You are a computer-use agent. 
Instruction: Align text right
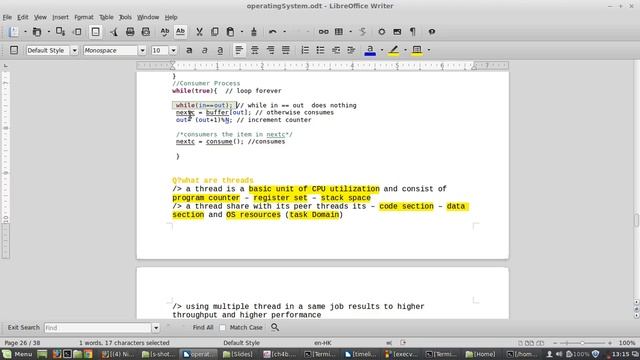tap(270, 50)
